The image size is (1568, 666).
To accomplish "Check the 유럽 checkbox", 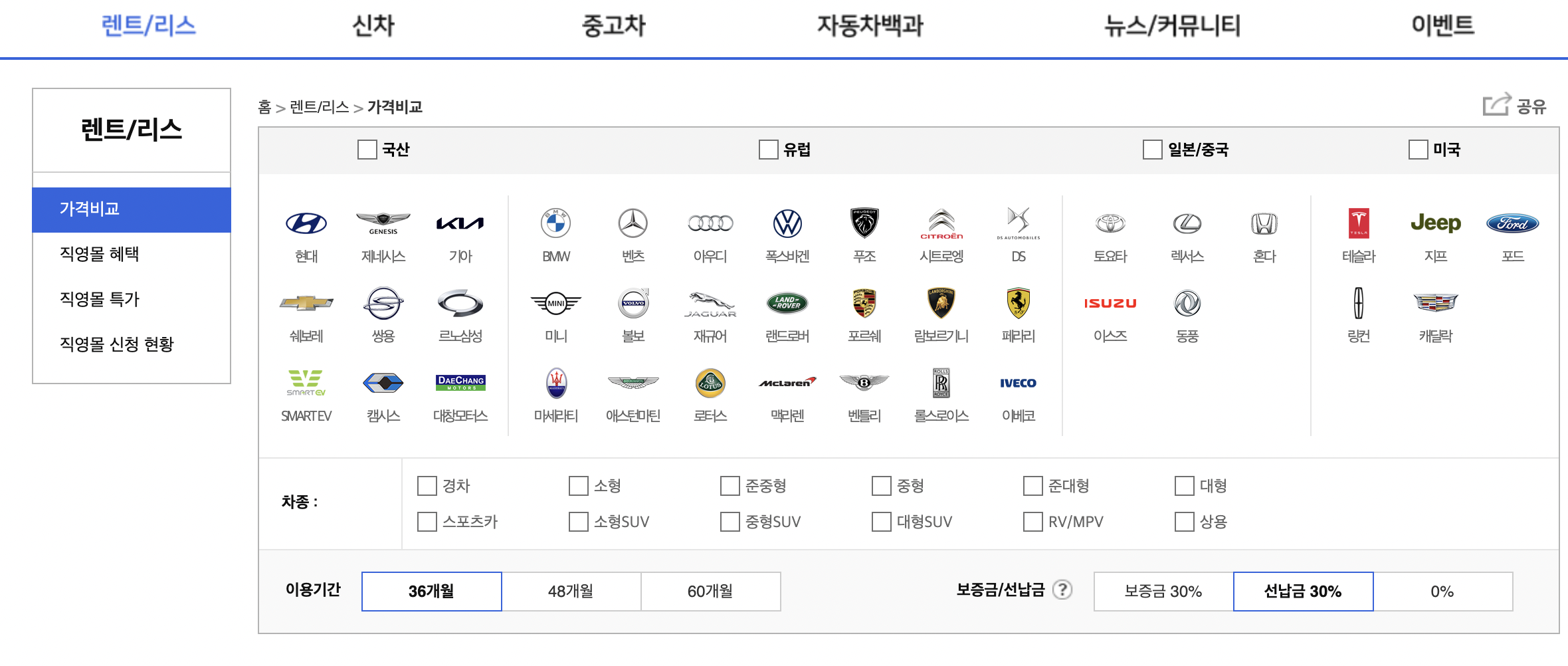I will [768, 149].
